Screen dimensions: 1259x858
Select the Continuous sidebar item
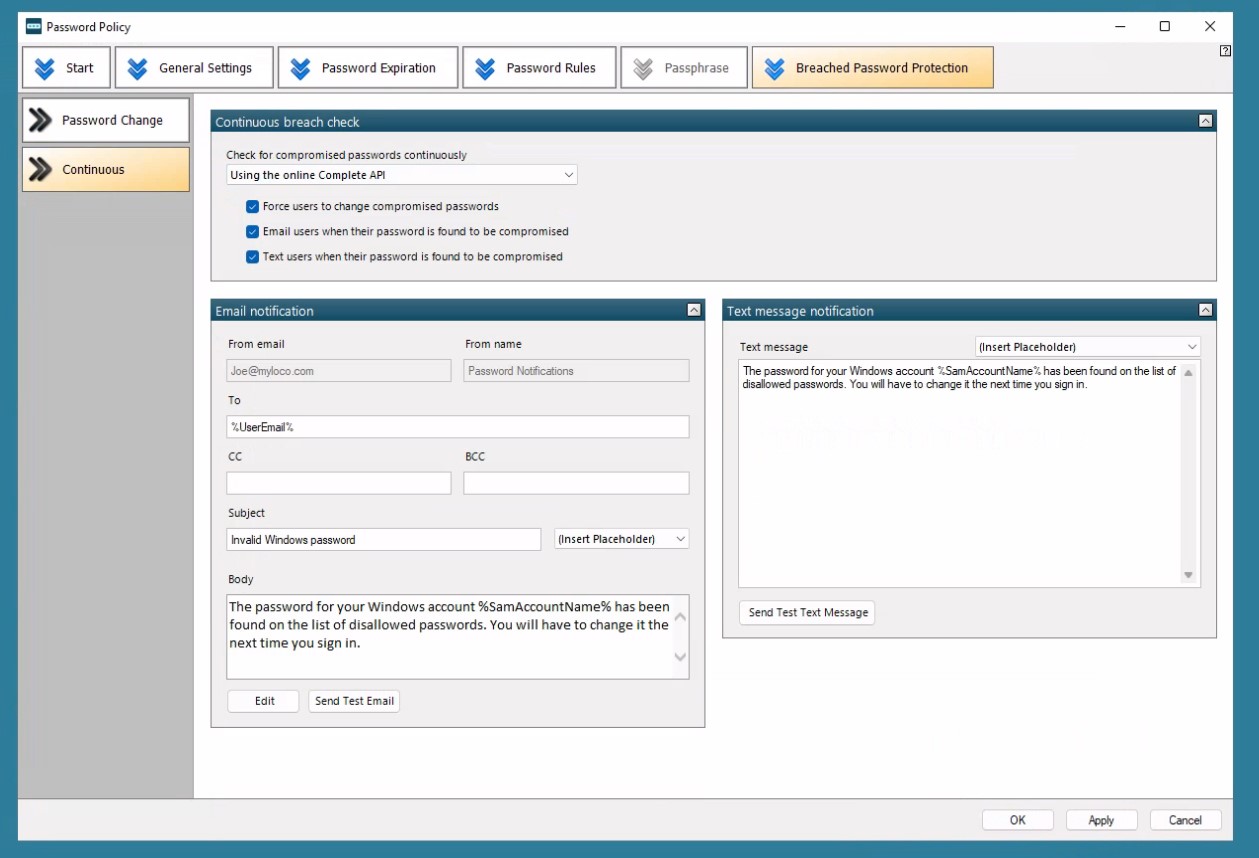pyautogui.click(x=106, y=169)
